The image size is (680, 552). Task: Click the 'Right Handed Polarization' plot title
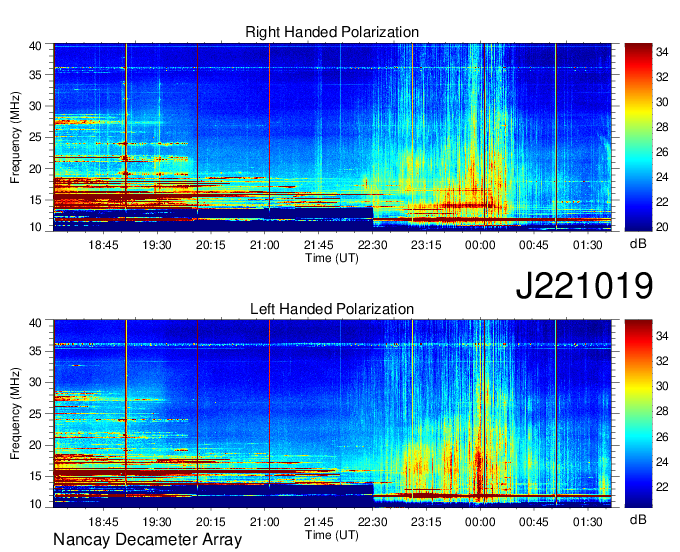332,32
